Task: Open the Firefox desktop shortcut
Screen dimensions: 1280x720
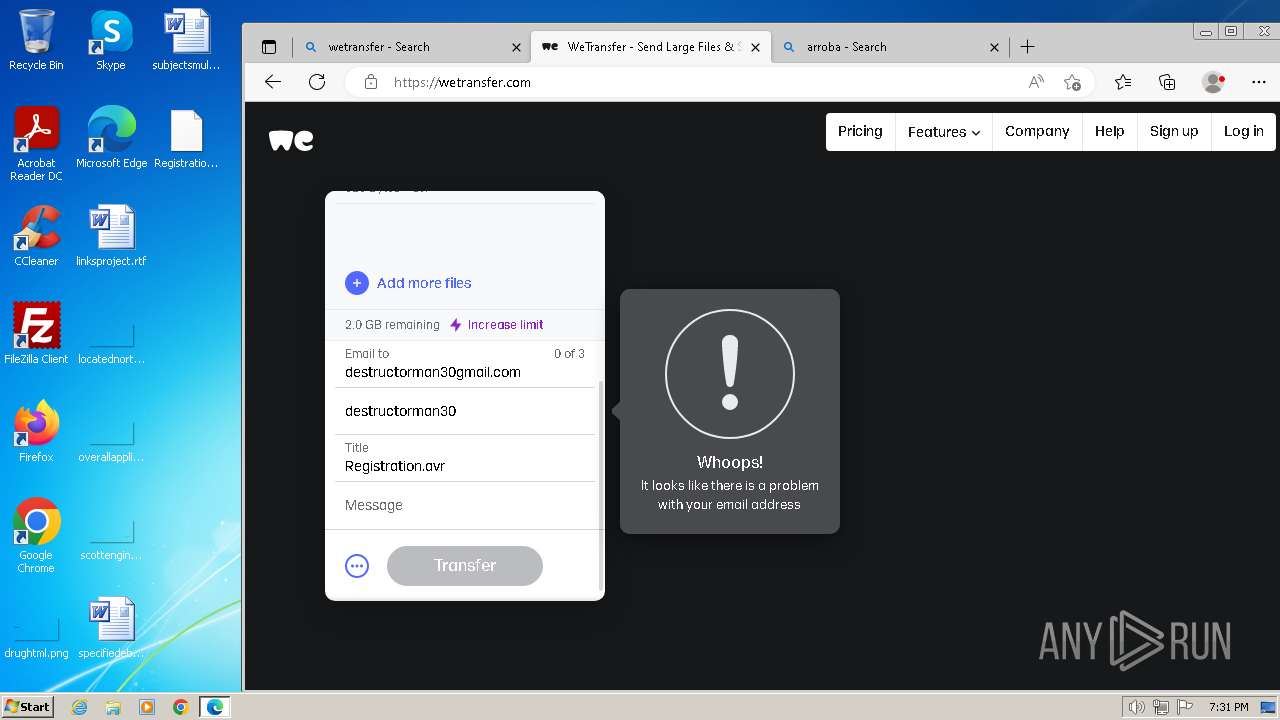Action: (x=36, y=432)
